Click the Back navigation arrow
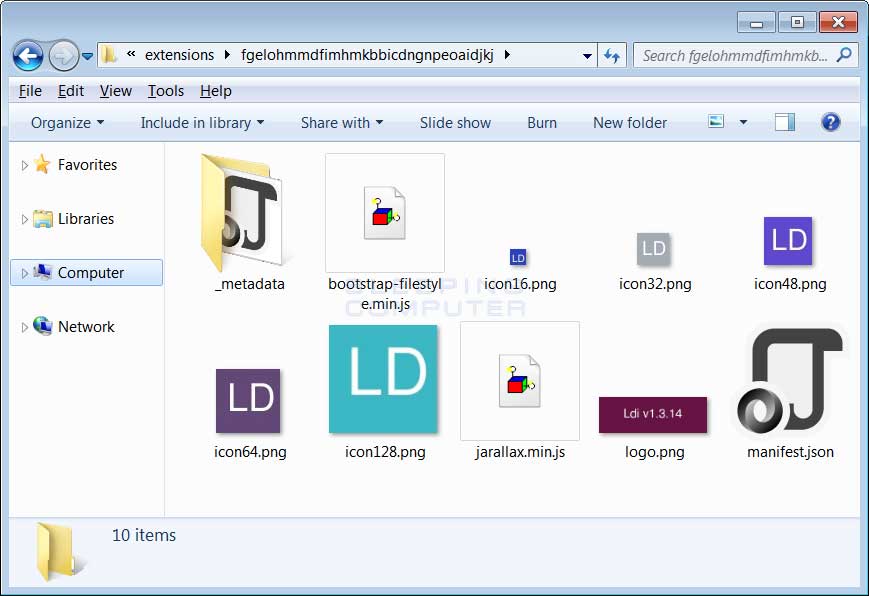The height and width of the screenshot is (596, 869). 28,55
